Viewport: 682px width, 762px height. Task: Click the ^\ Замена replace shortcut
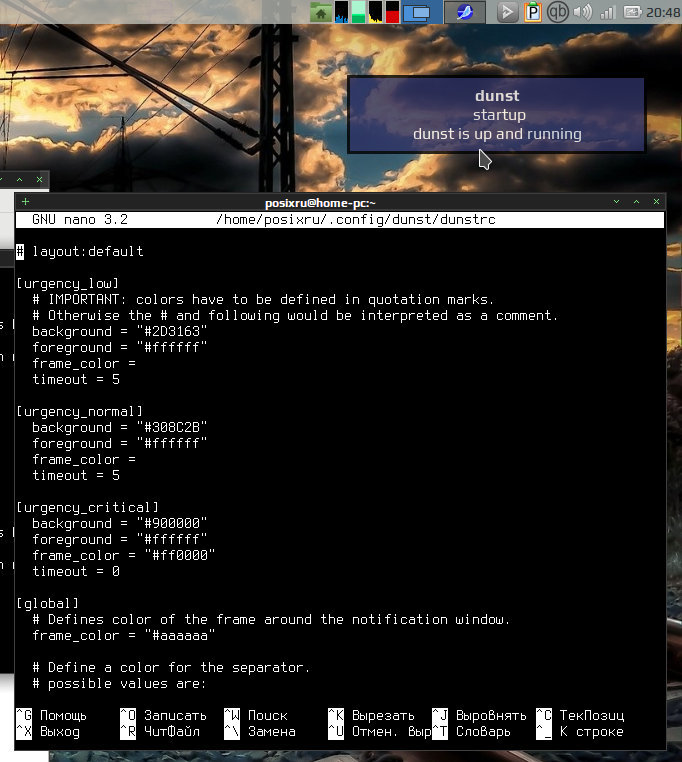click(260, 732)
